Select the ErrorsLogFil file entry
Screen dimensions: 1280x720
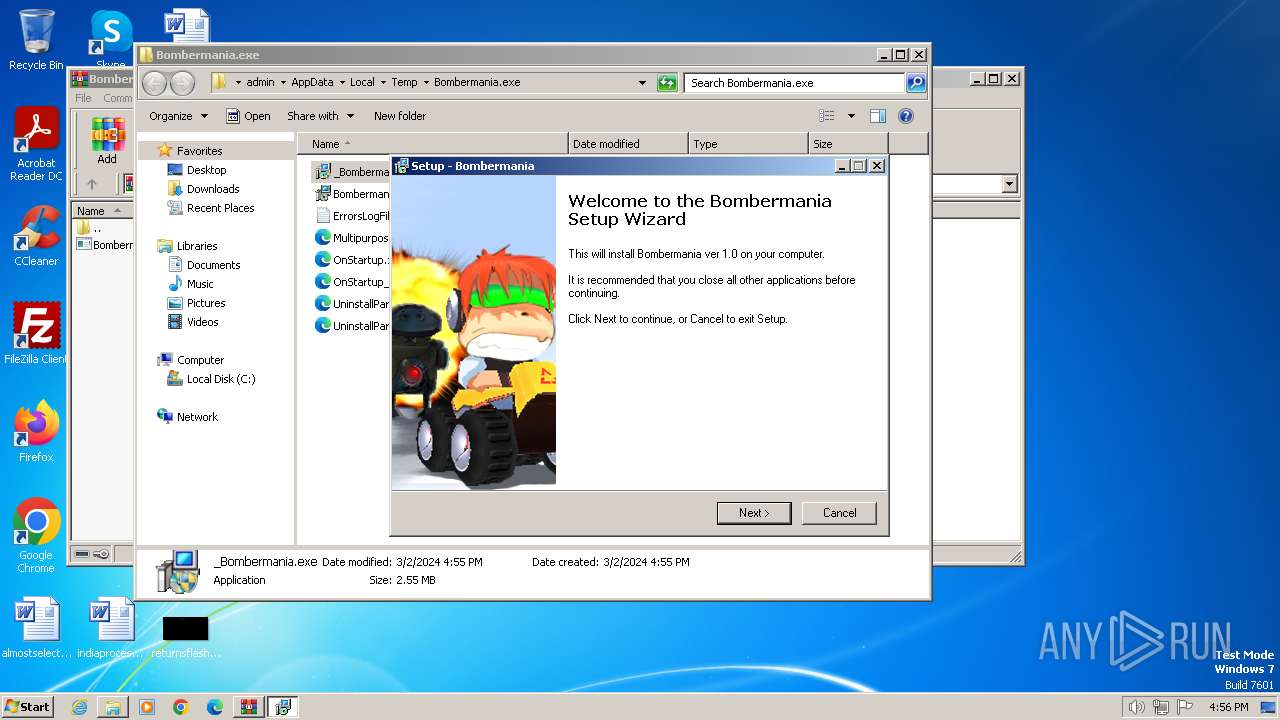[x=352, y=216]
